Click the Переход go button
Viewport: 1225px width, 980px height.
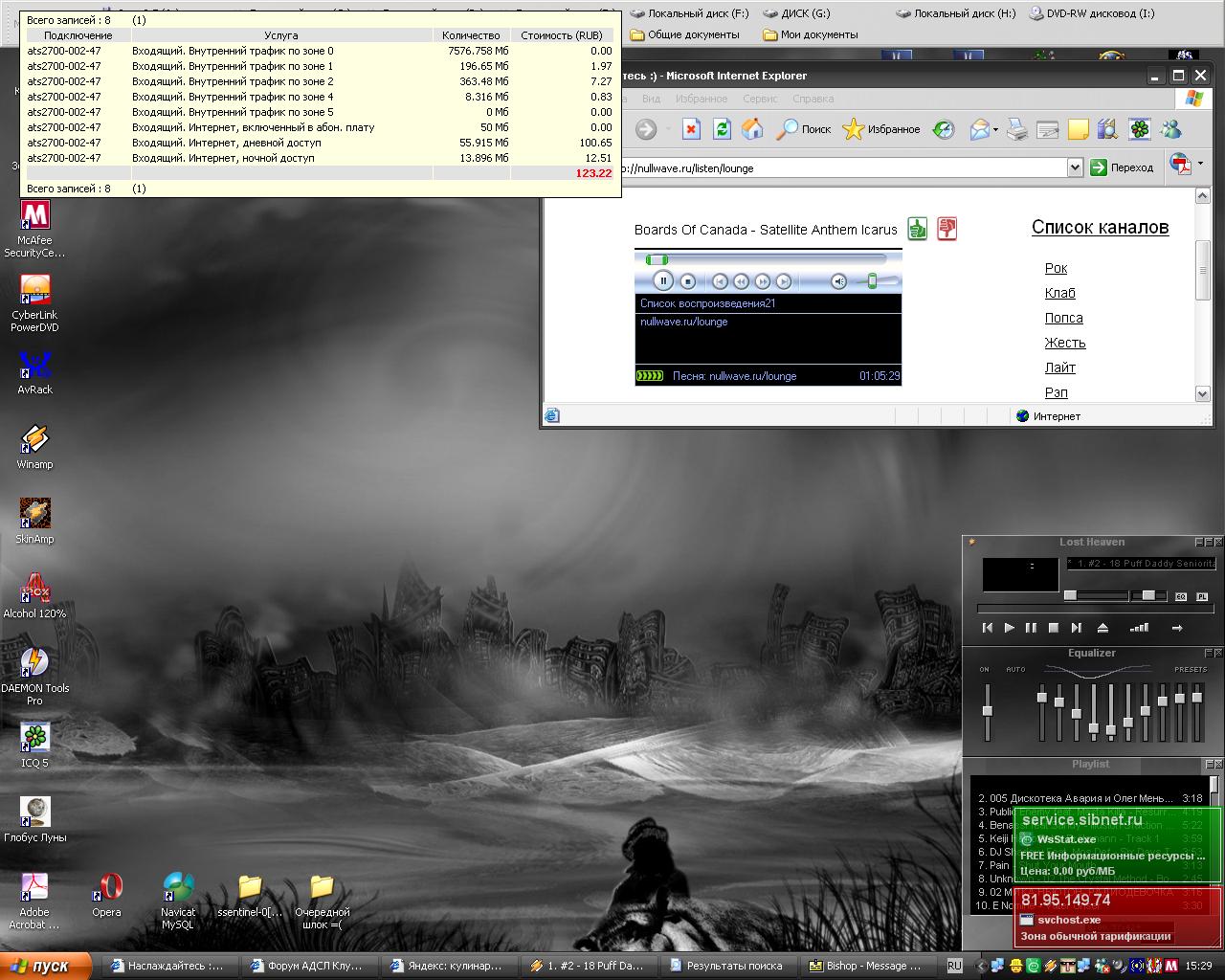pos(1122,167)
